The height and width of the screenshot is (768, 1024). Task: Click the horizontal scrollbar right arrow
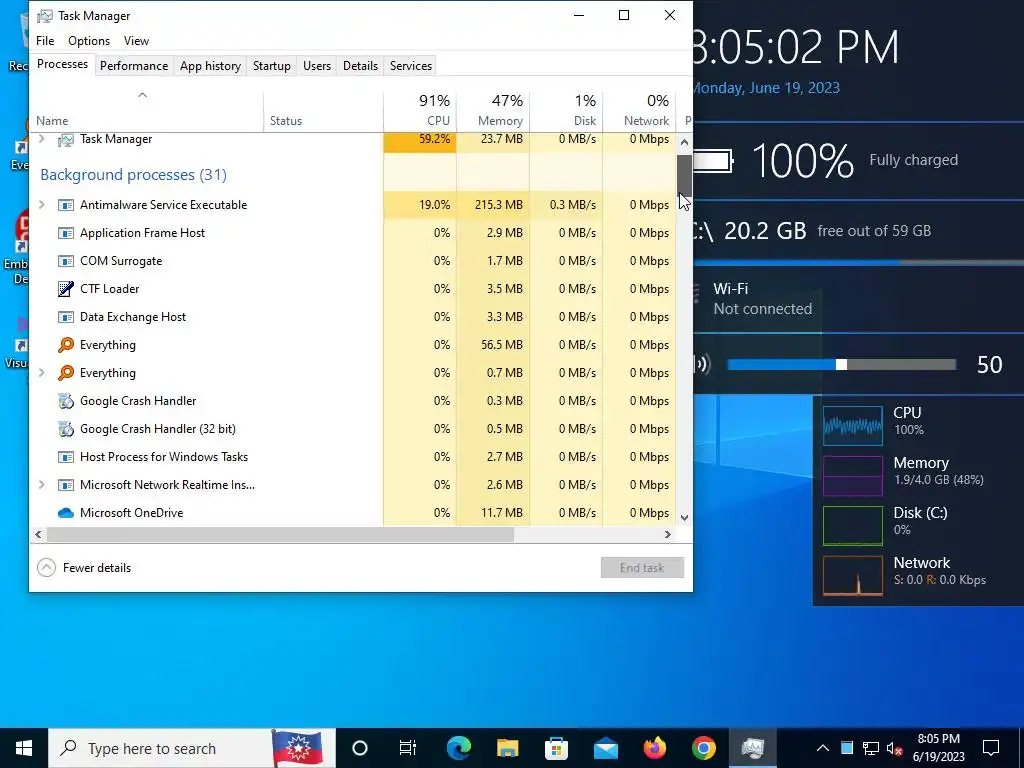click(x=667, y=535)
